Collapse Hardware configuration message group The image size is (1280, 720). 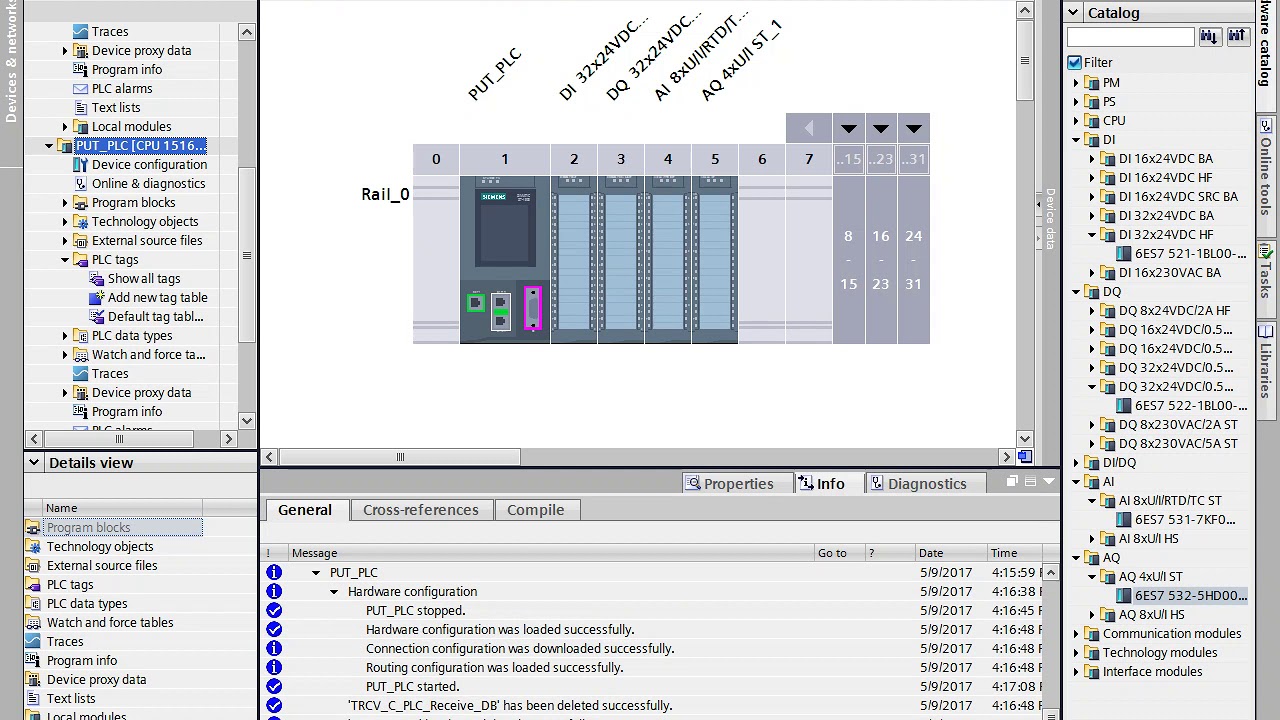(334, 592)
